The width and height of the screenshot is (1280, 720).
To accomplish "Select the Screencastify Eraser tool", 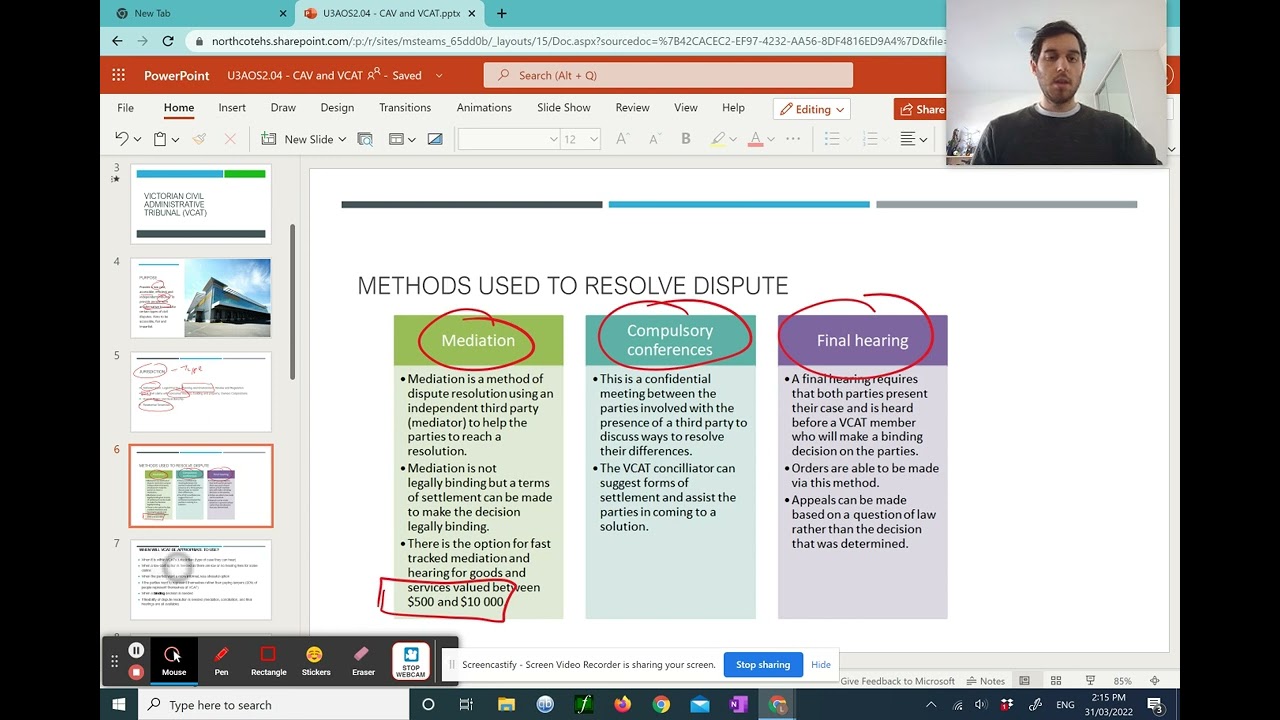I will (x=363, y=661).
